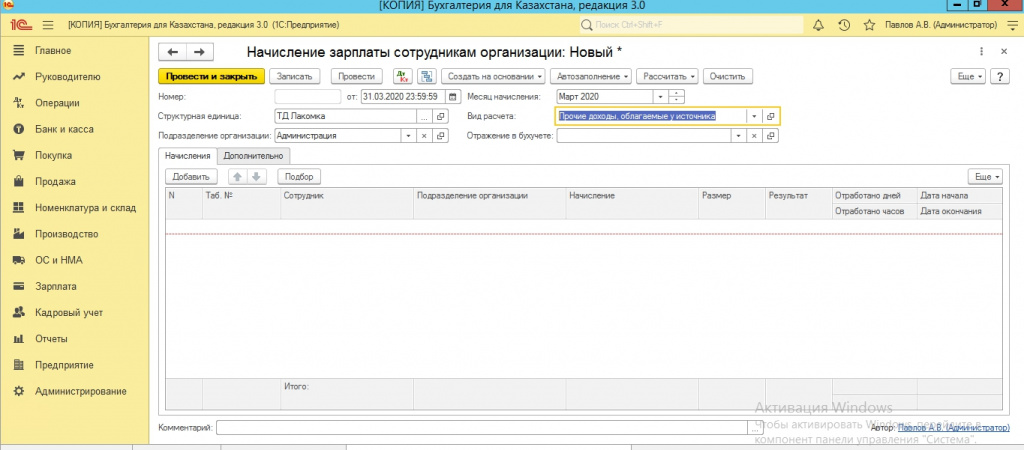1024x450 pixels.
Task: Open the main menu hamburger icon
Action: click(48, 25)
